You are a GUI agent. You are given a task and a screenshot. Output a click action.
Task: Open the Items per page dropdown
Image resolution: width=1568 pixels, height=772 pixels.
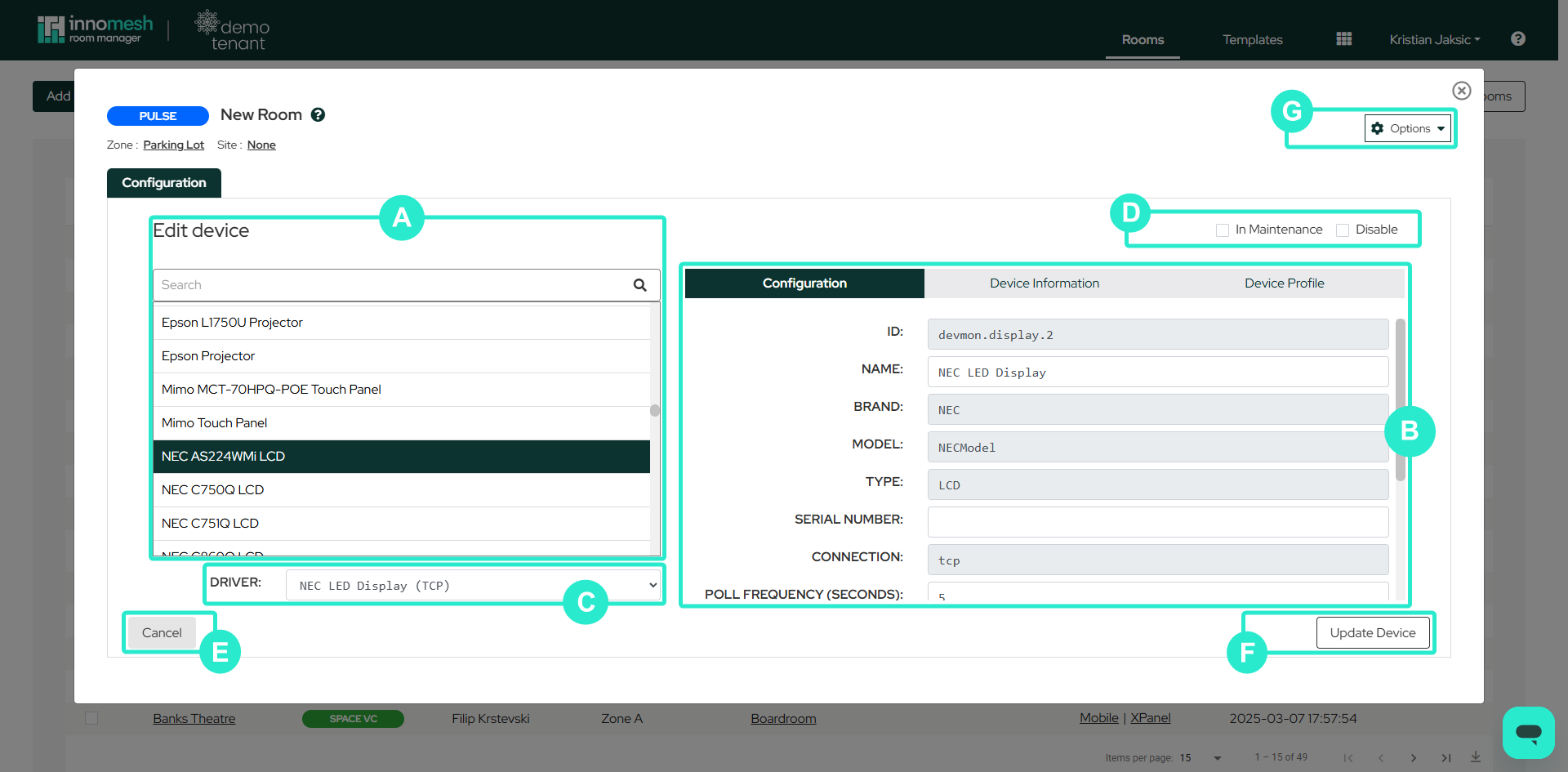pyautogui.click(x=1200, y=758)
